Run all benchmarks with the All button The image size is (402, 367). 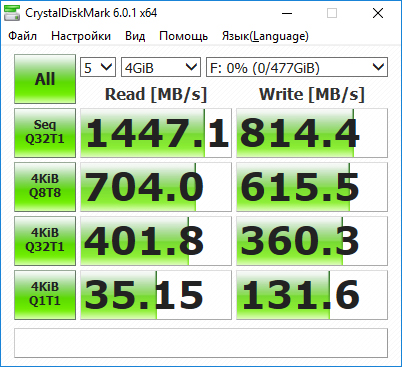pyautogui.click(x=45, y=79)
